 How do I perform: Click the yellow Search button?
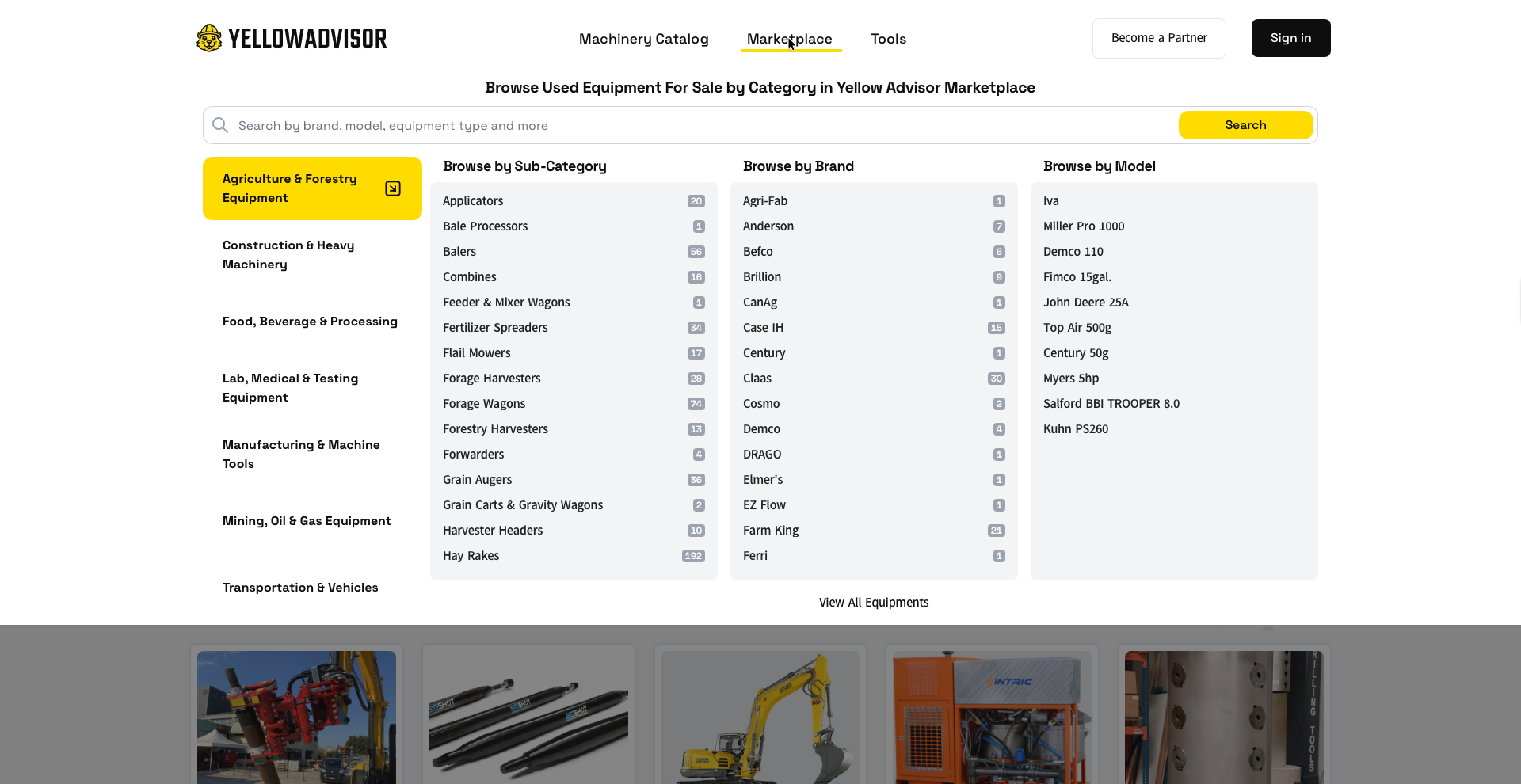pyautogui.click(x=1245, y=125)
